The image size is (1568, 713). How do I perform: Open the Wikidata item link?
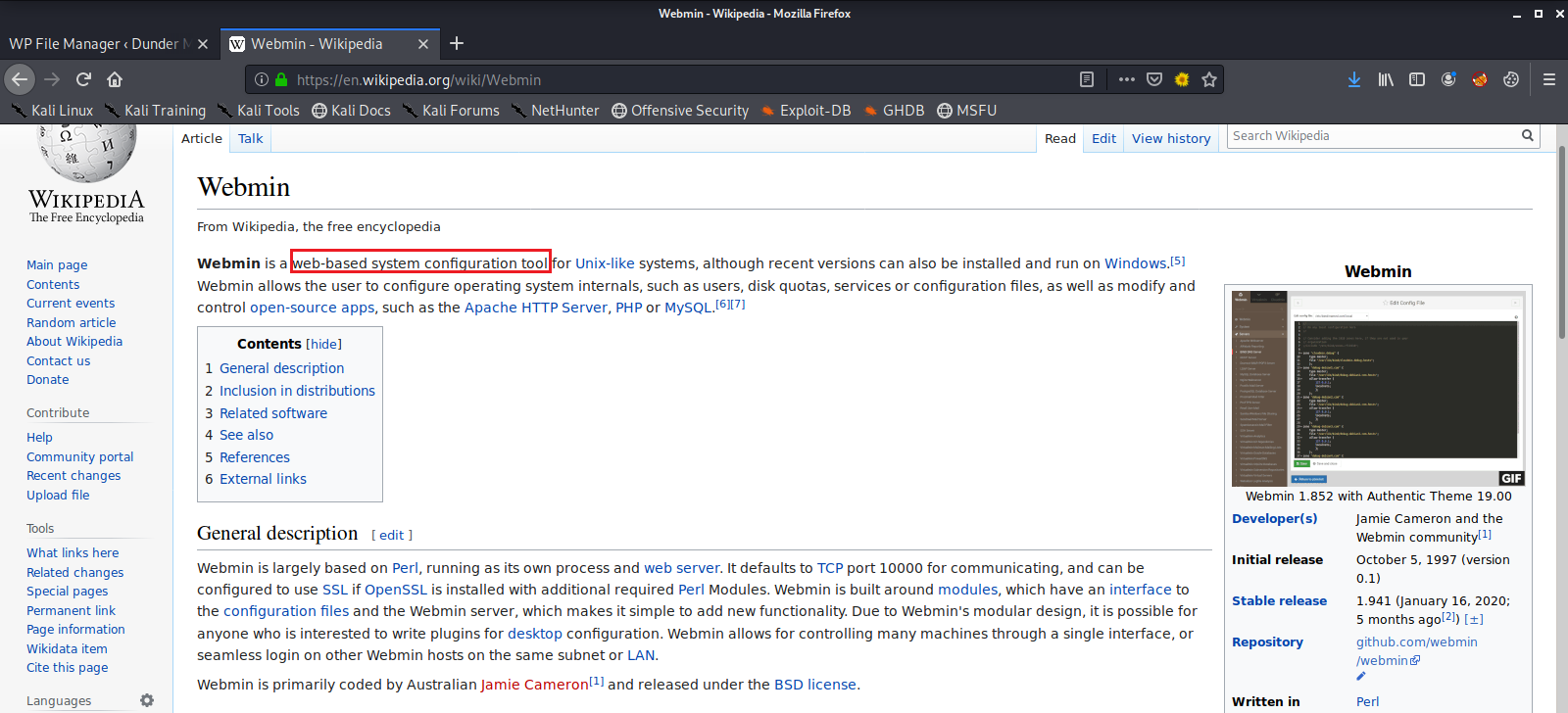click(x=67, y=648)
